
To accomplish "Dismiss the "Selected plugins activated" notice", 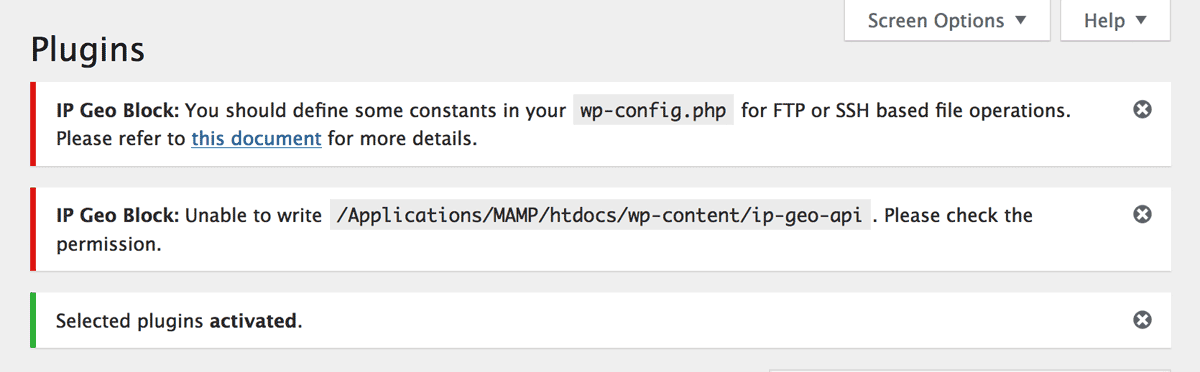I will tap(1142, 321).
